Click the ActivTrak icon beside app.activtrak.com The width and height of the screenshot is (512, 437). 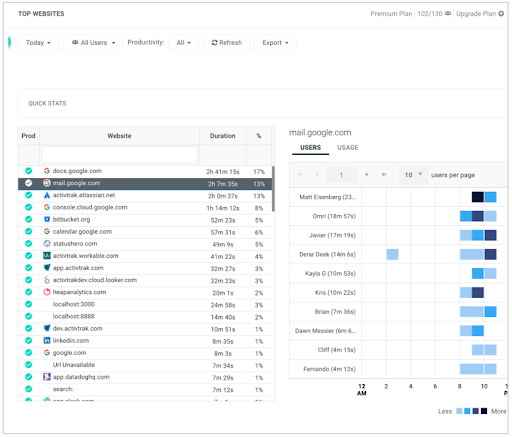click(x=47, y=268)
